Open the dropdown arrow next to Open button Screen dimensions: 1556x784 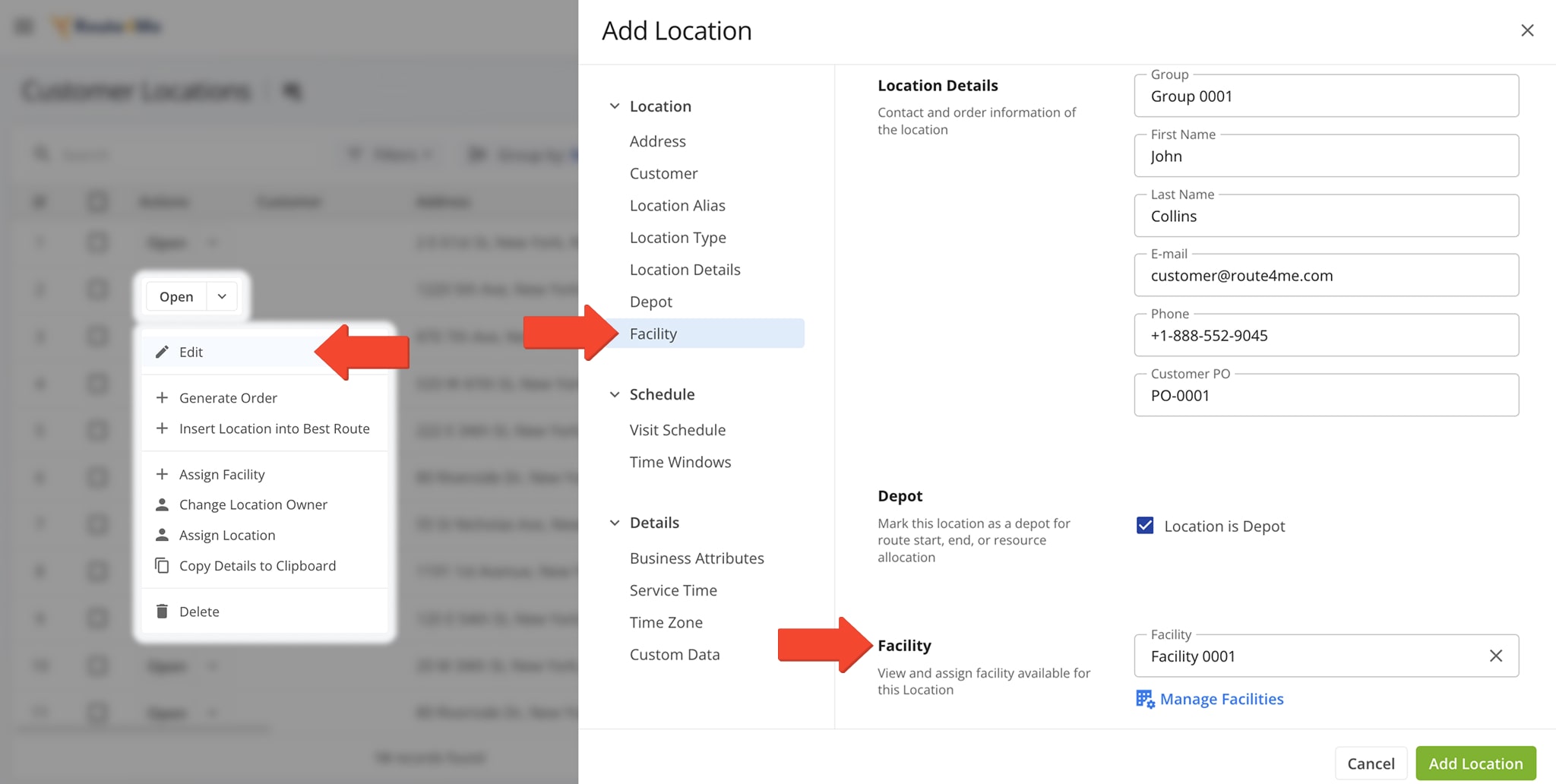(x=222, y=296)
